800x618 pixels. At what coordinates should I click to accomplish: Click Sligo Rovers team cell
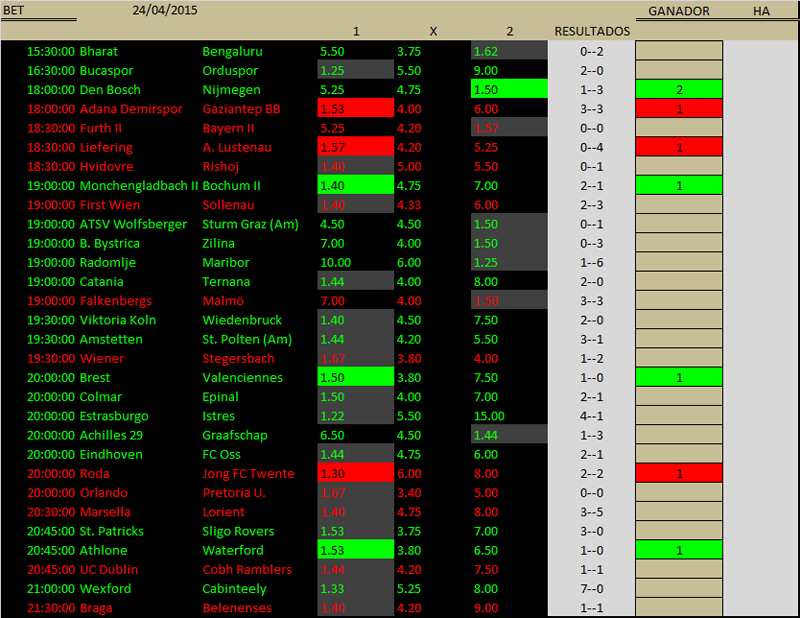pos(238,531)
